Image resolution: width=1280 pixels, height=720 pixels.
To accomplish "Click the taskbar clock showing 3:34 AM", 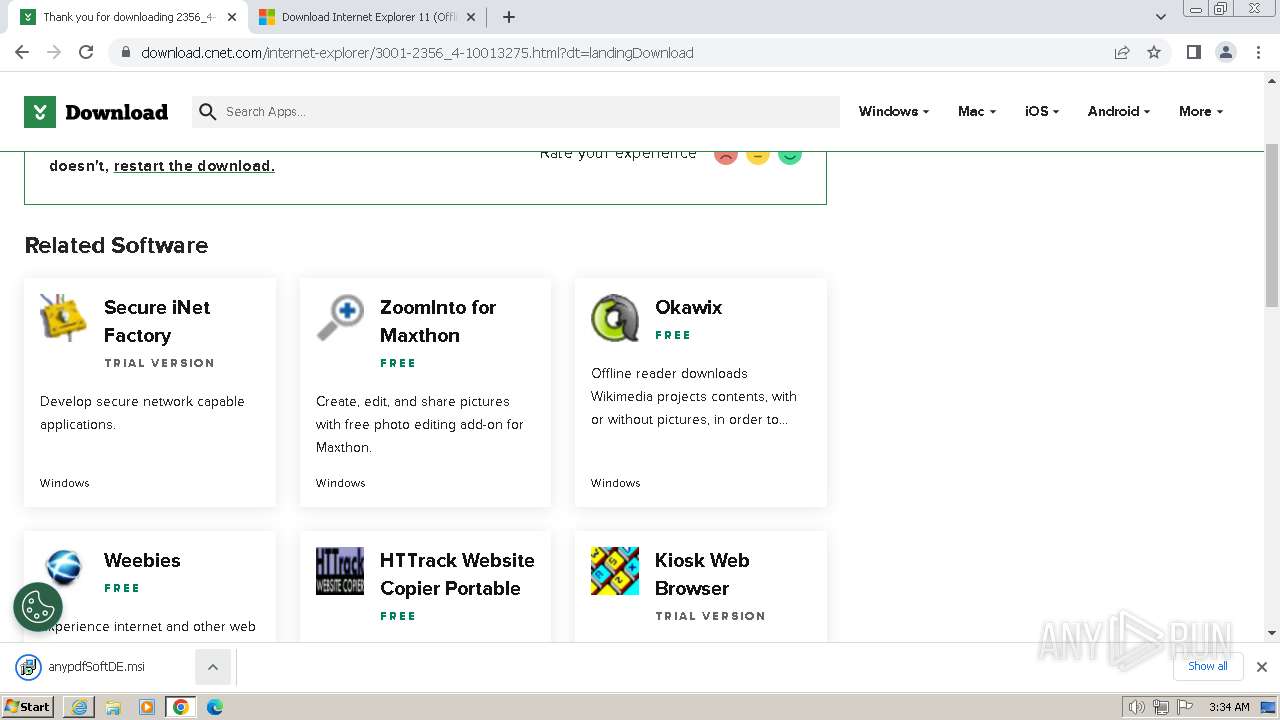I will [x=1229, y=707].
